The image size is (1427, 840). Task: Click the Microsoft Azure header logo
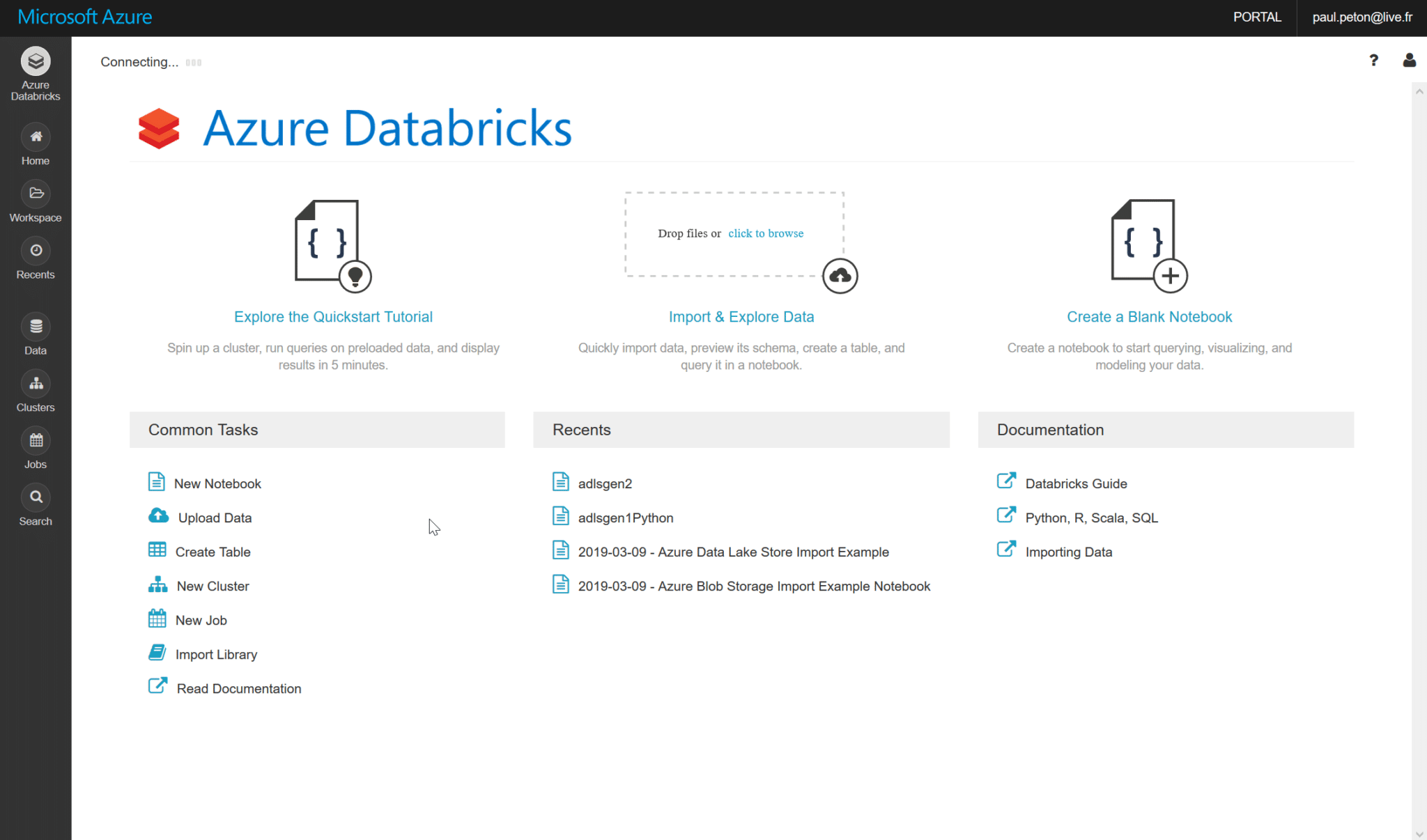pos(84,16)
